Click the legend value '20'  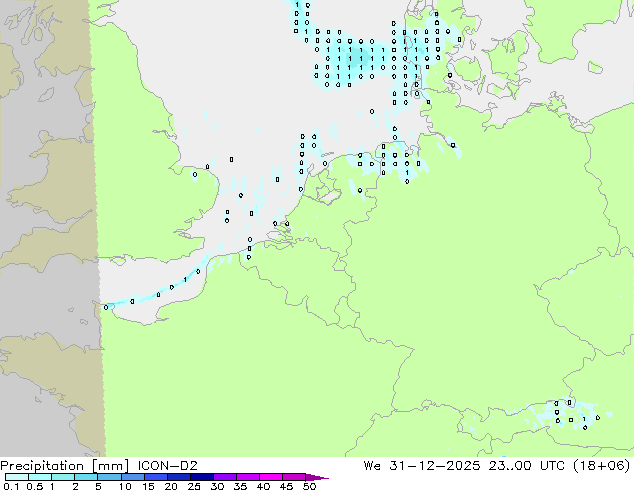point(171,486)
